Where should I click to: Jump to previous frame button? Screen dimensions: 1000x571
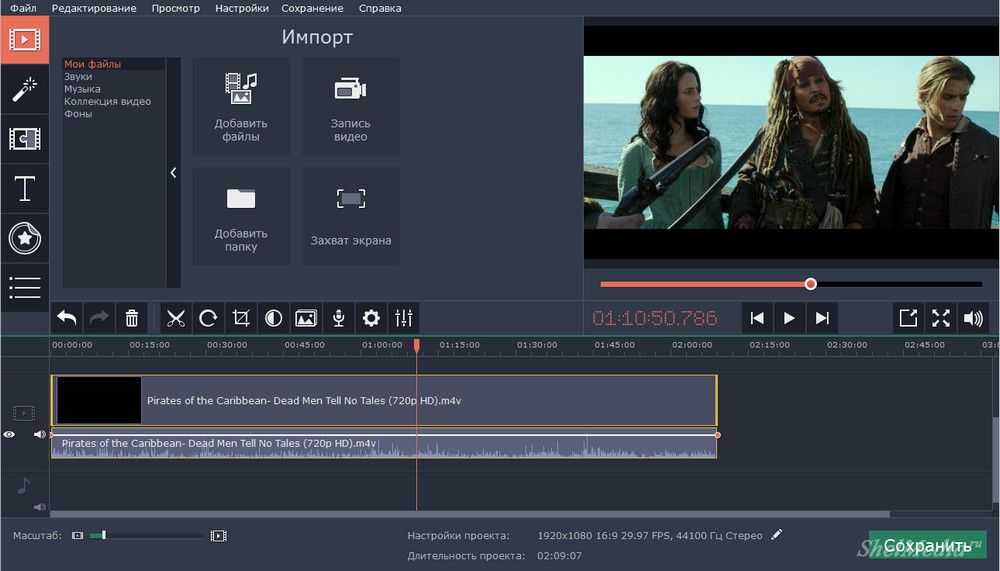(757, 318)
